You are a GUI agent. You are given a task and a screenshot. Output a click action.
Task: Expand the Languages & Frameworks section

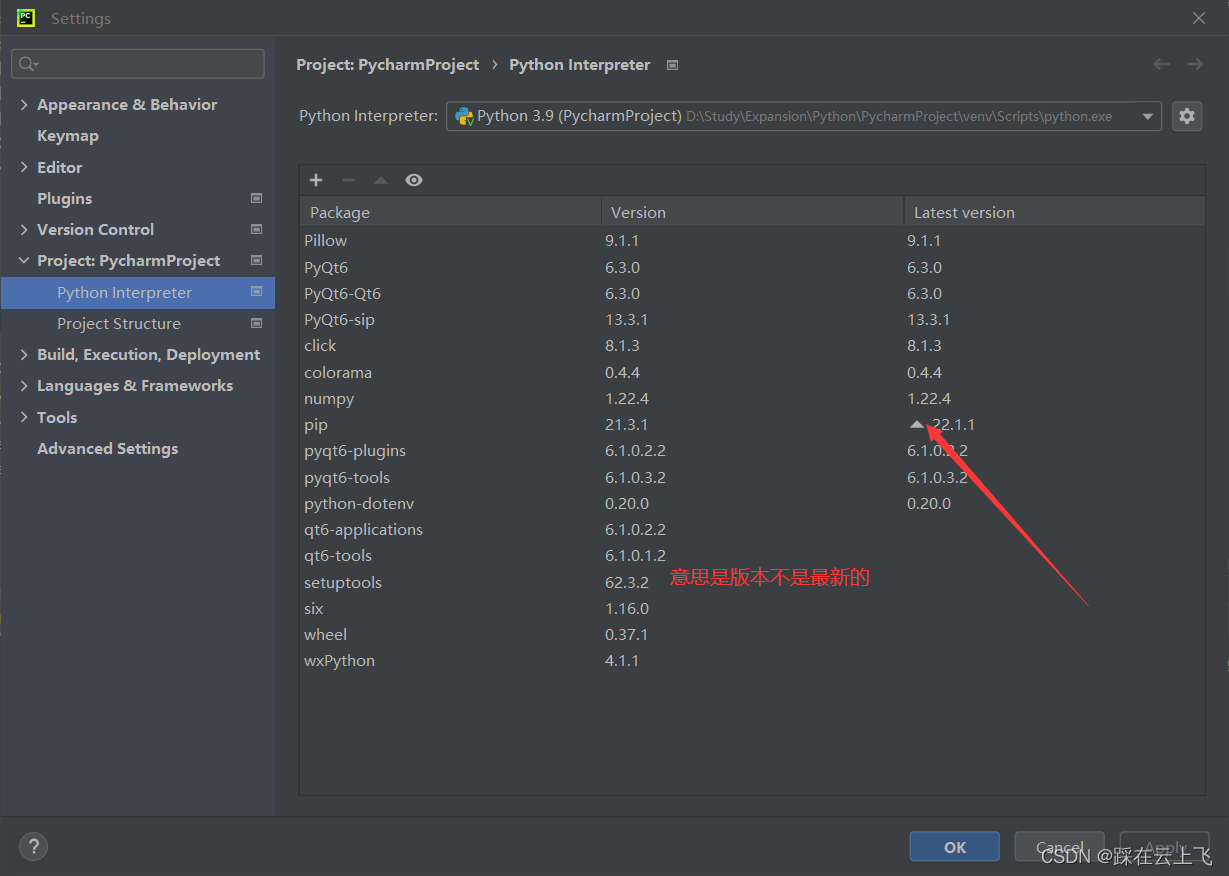(x=24, y=385)
